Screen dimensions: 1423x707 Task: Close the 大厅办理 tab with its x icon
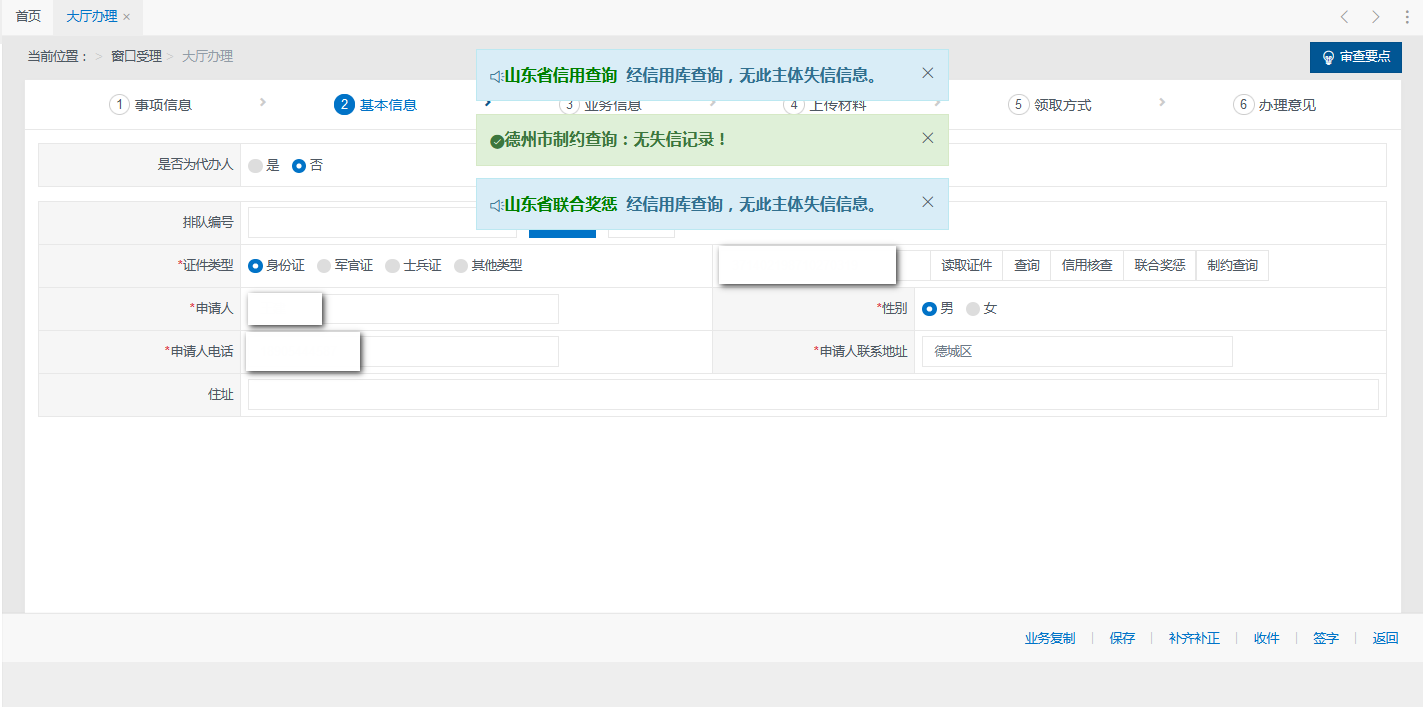[127, 17]
